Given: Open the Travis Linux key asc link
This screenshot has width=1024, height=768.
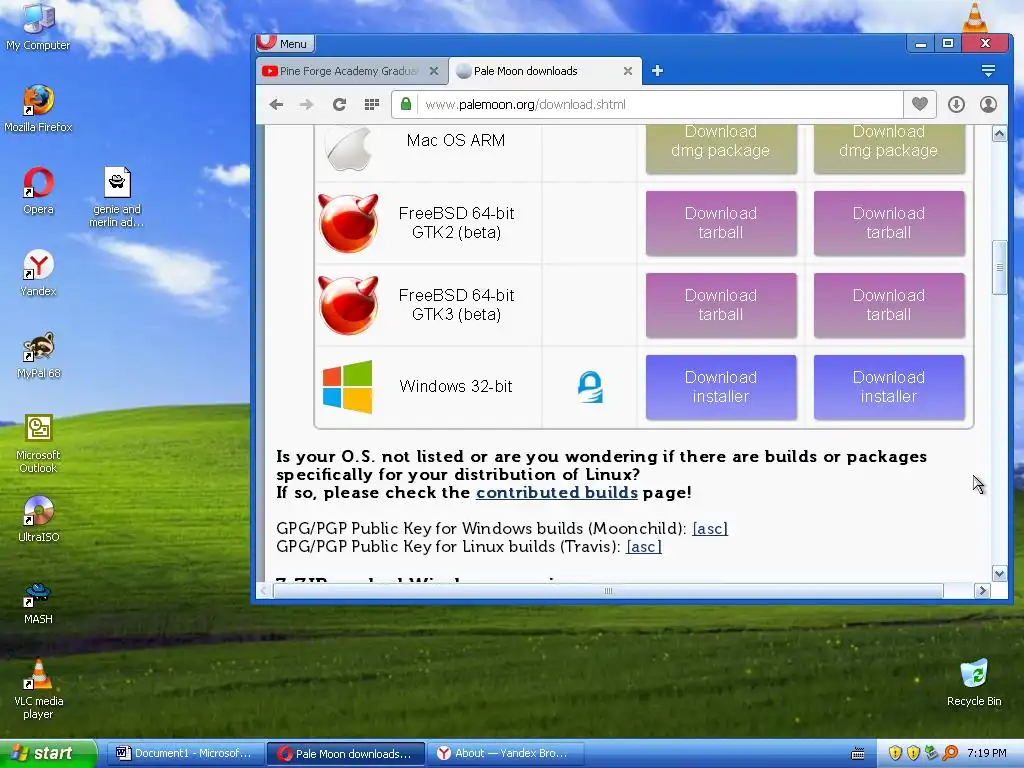Looking at the screenshot, I should (644, 547).
